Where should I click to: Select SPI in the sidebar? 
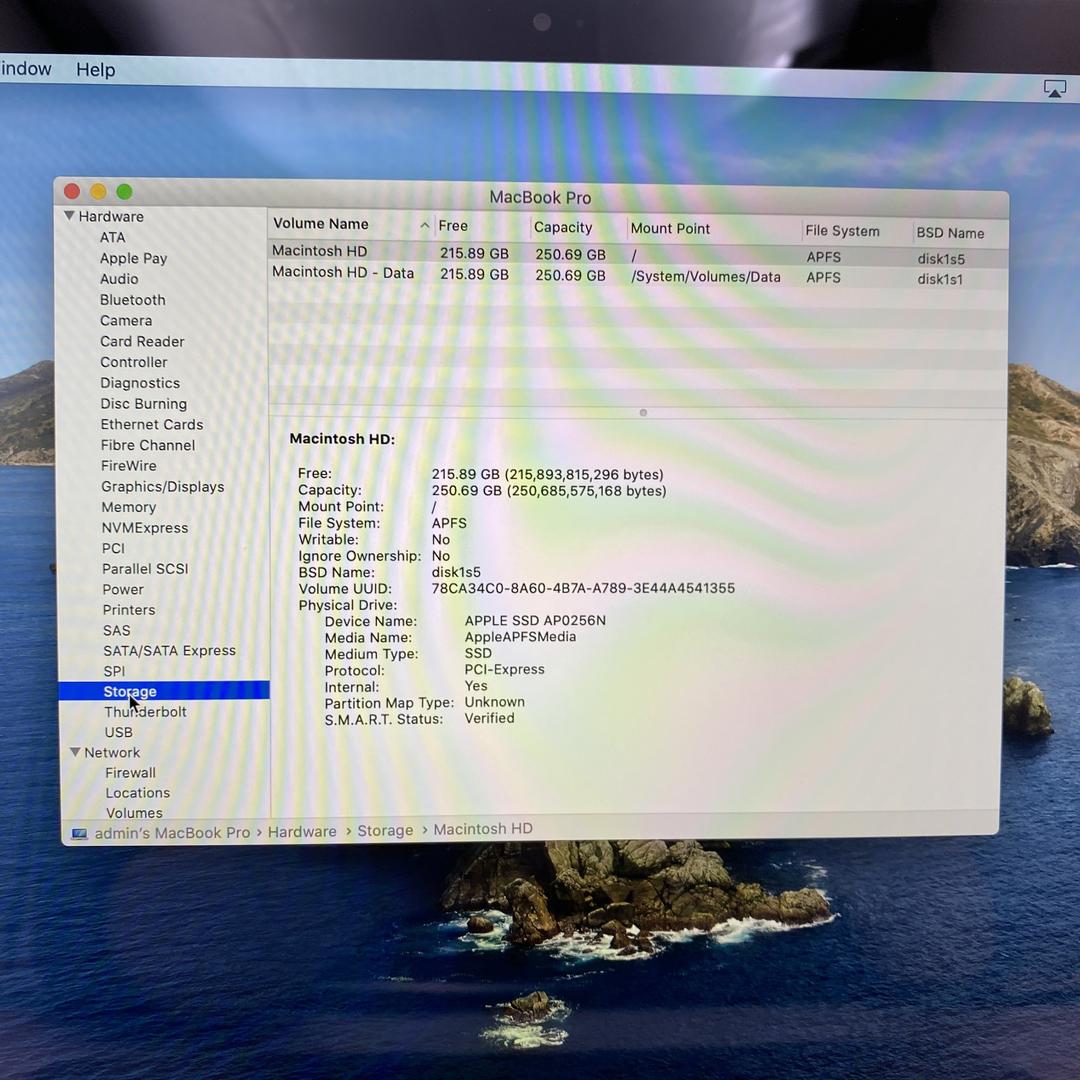click(x=114, y=671)
